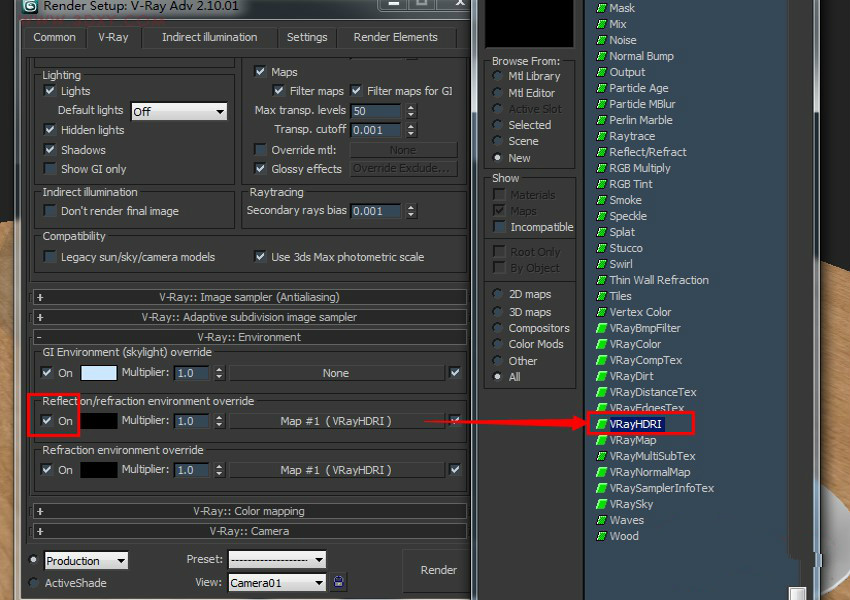Select the 2D maps radio button
850x600 pixels.
[497, 294]
